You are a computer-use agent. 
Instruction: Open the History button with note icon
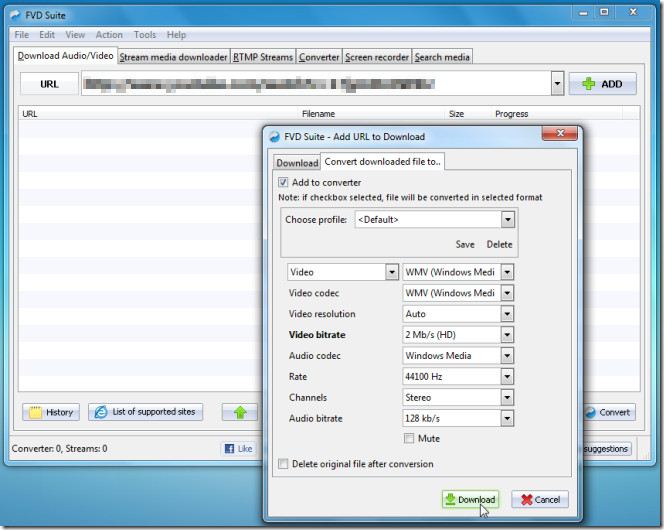click(x=51, y=412)
